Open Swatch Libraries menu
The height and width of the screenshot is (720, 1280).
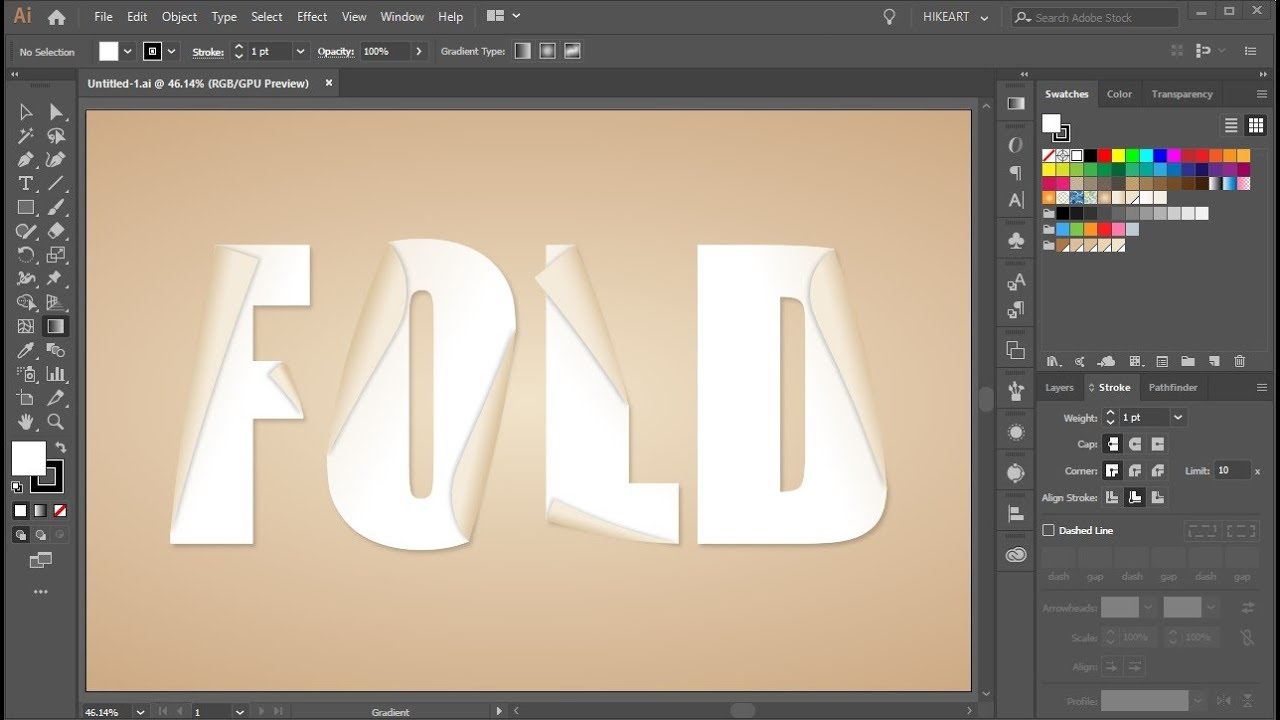click(x=1053, y=361)
